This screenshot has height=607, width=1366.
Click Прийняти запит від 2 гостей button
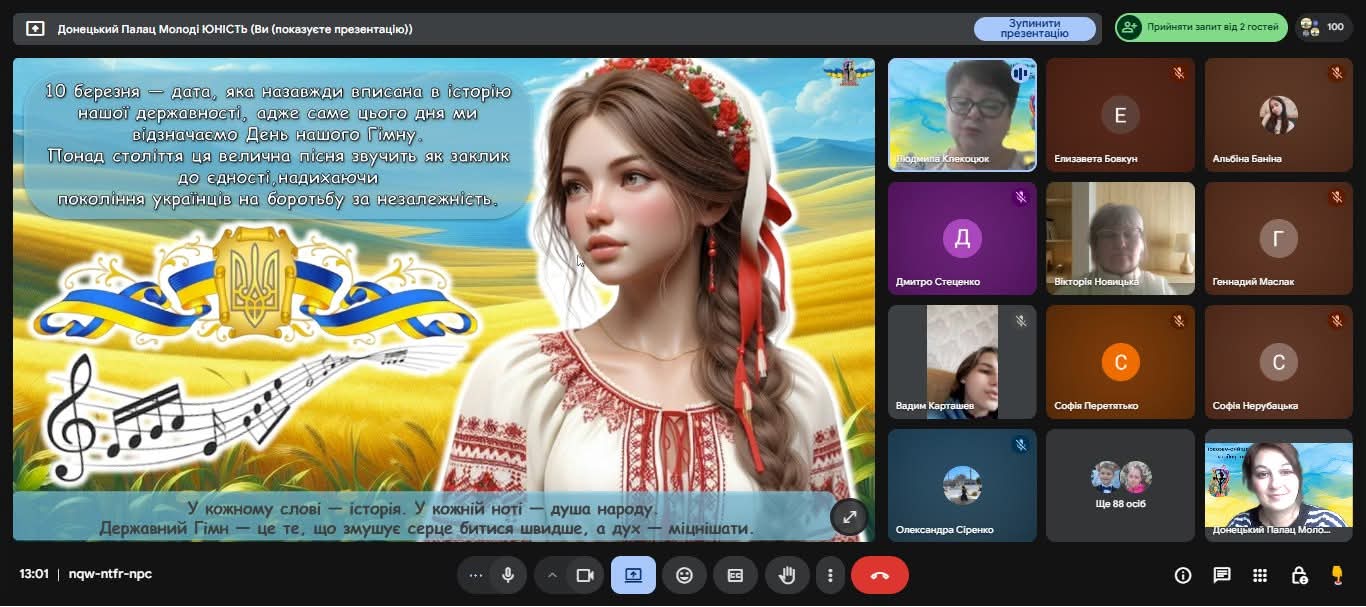tap(1200, 27)
